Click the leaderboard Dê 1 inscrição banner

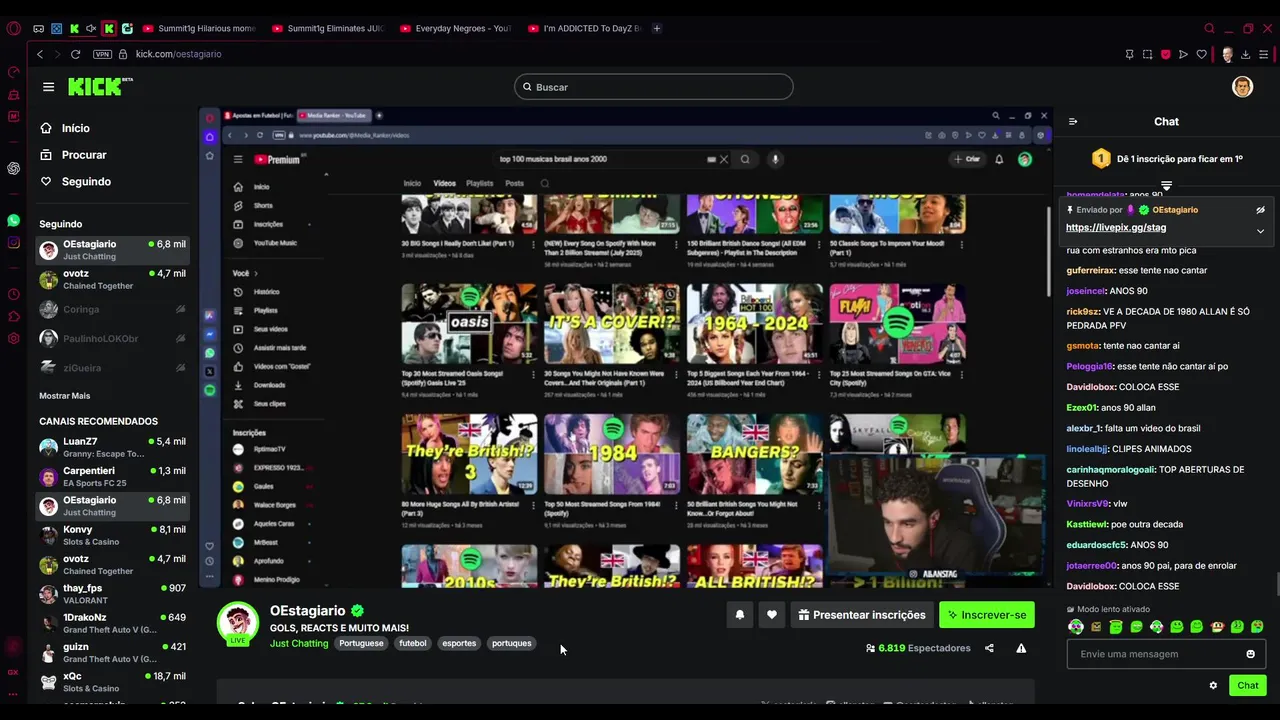[x=1166, y=159]
